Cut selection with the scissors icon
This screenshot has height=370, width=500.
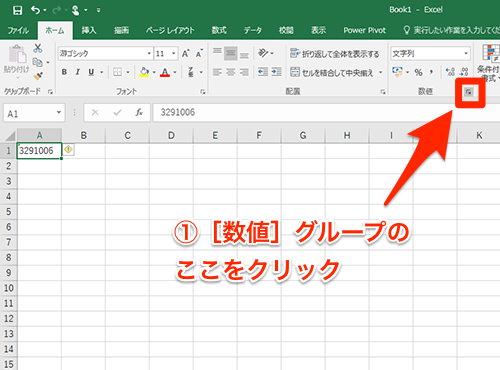pos(38,48)
